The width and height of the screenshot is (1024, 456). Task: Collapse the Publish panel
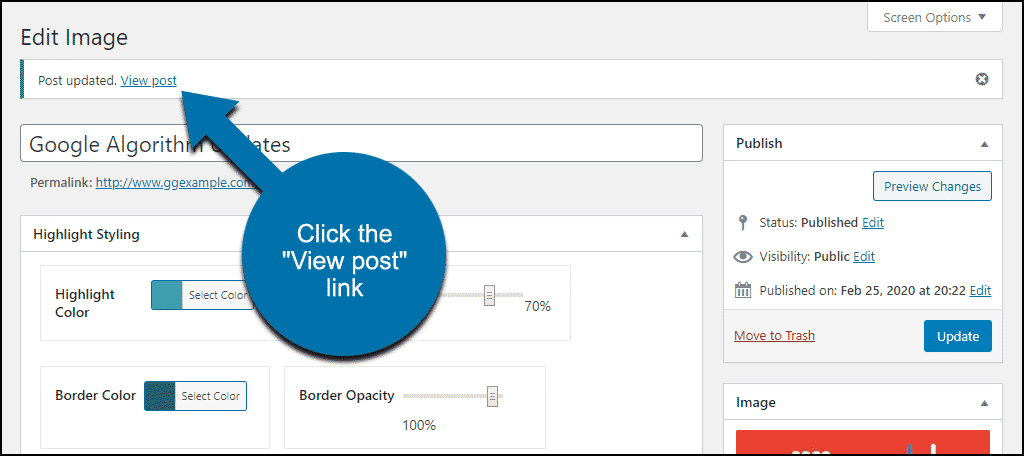pos(985,144)
